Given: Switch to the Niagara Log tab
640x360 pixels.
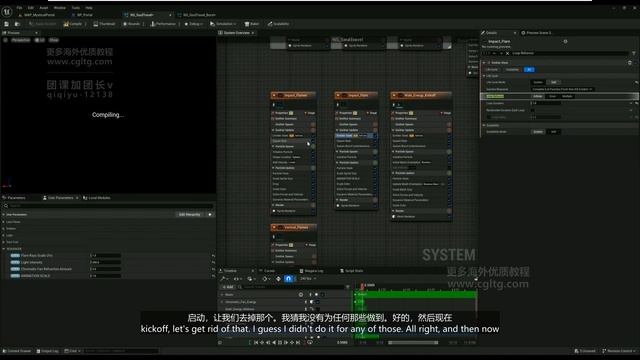Looking at the screenshot, I should [312, 271].
